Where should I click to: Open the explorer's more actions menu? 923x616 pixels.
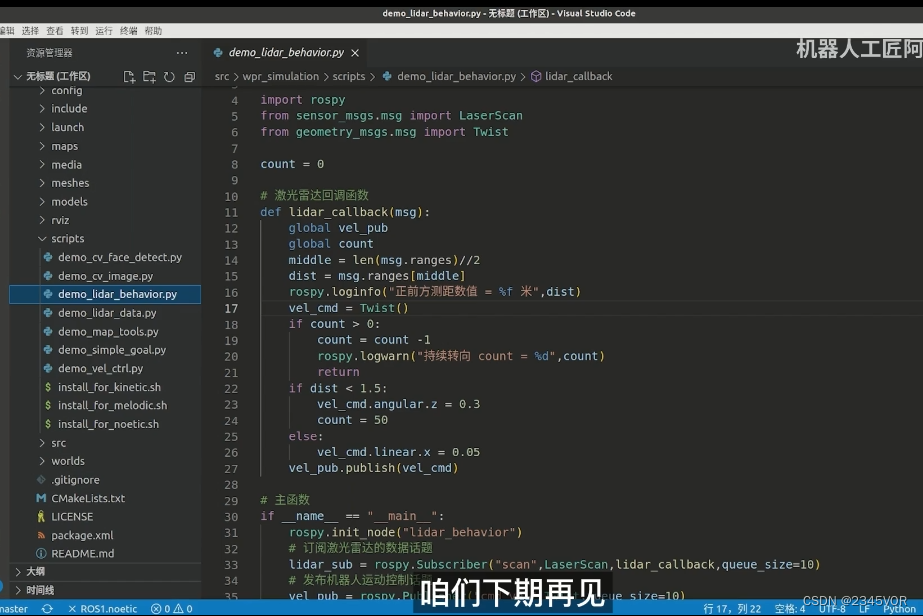(181, 53)
